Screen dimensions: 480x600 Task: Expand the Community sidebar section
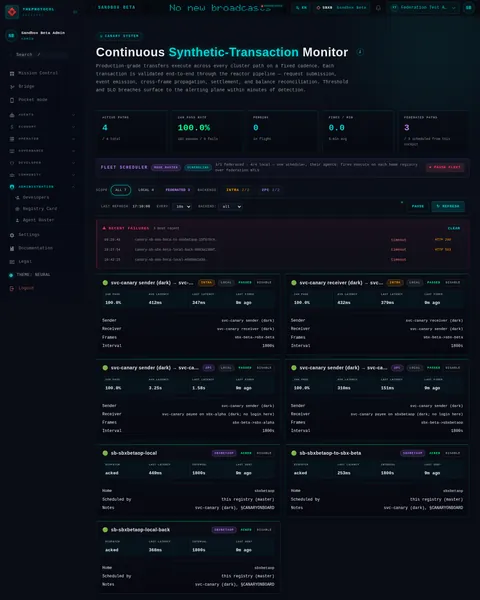73,175
